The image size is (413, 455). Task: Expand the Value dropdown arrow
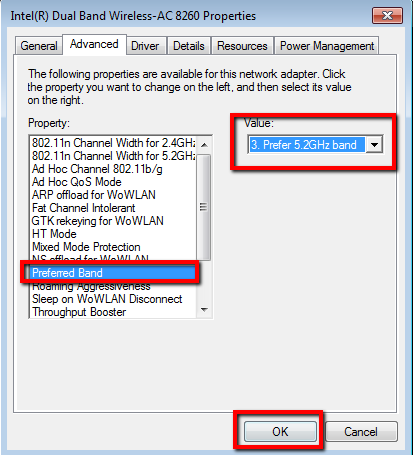374,145
